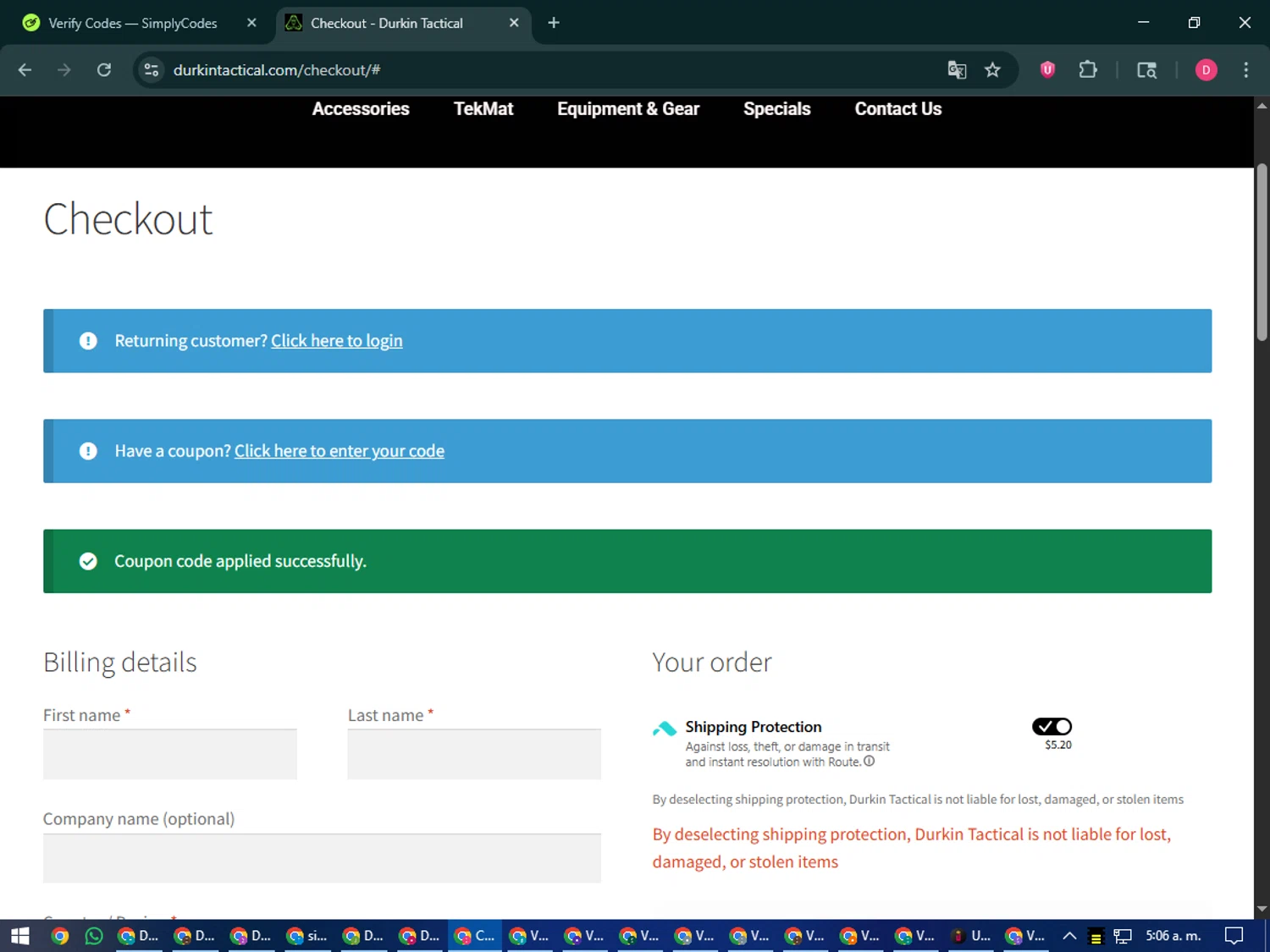Image resolution: width=1270 pixels, height=952 pixels.
Task: Open the tab search side panel icon
Action: [x=1146, y=70]
